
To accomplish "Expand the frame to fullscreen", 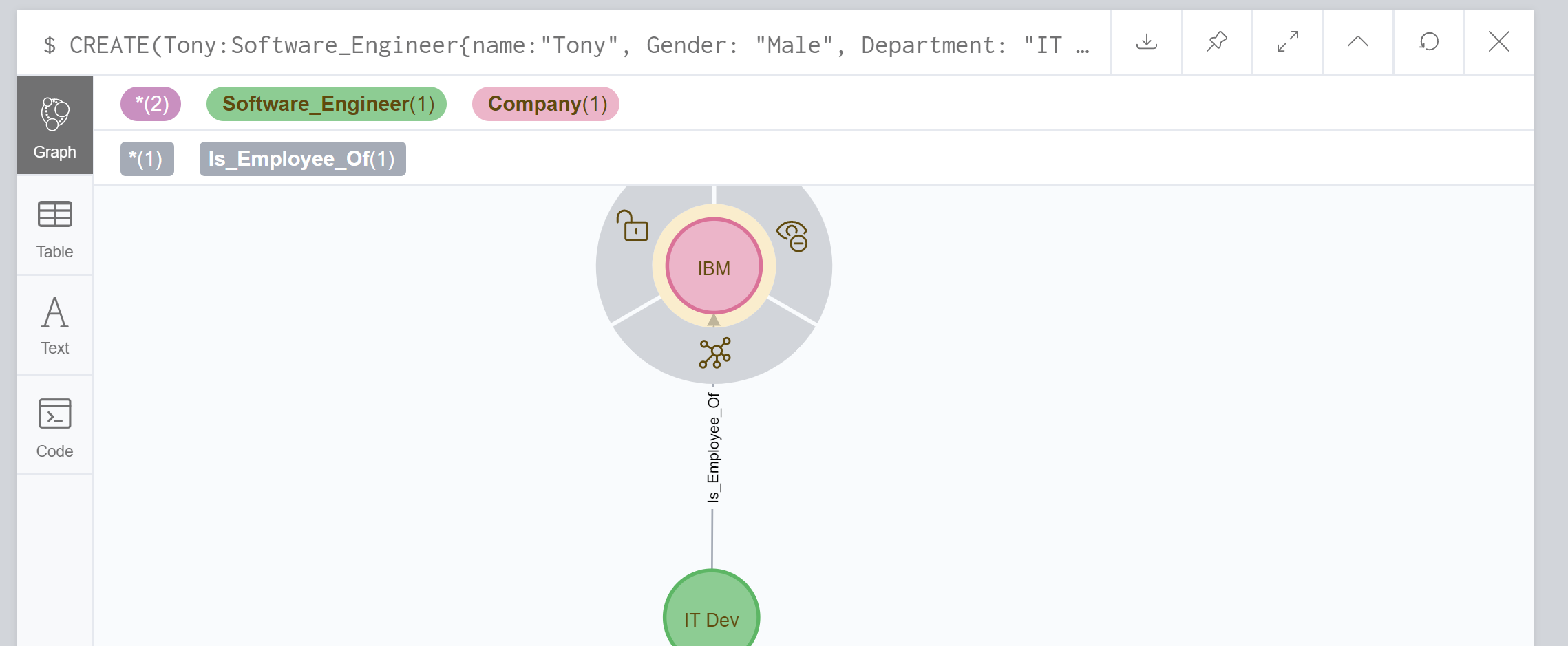I will click(x=1287, y=42).
